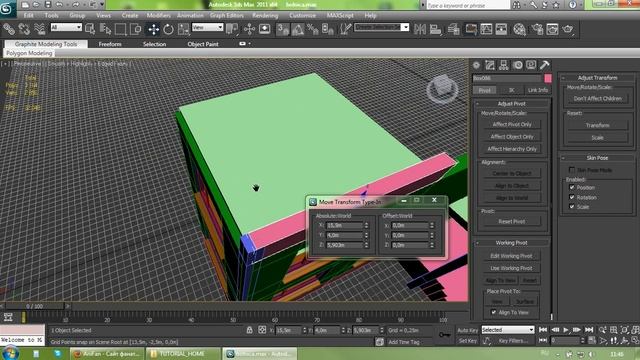Image resolution: width=640 pixels, height=360 pixels.
Task: Open the Material Editor icon
Action: click(519, 29)
